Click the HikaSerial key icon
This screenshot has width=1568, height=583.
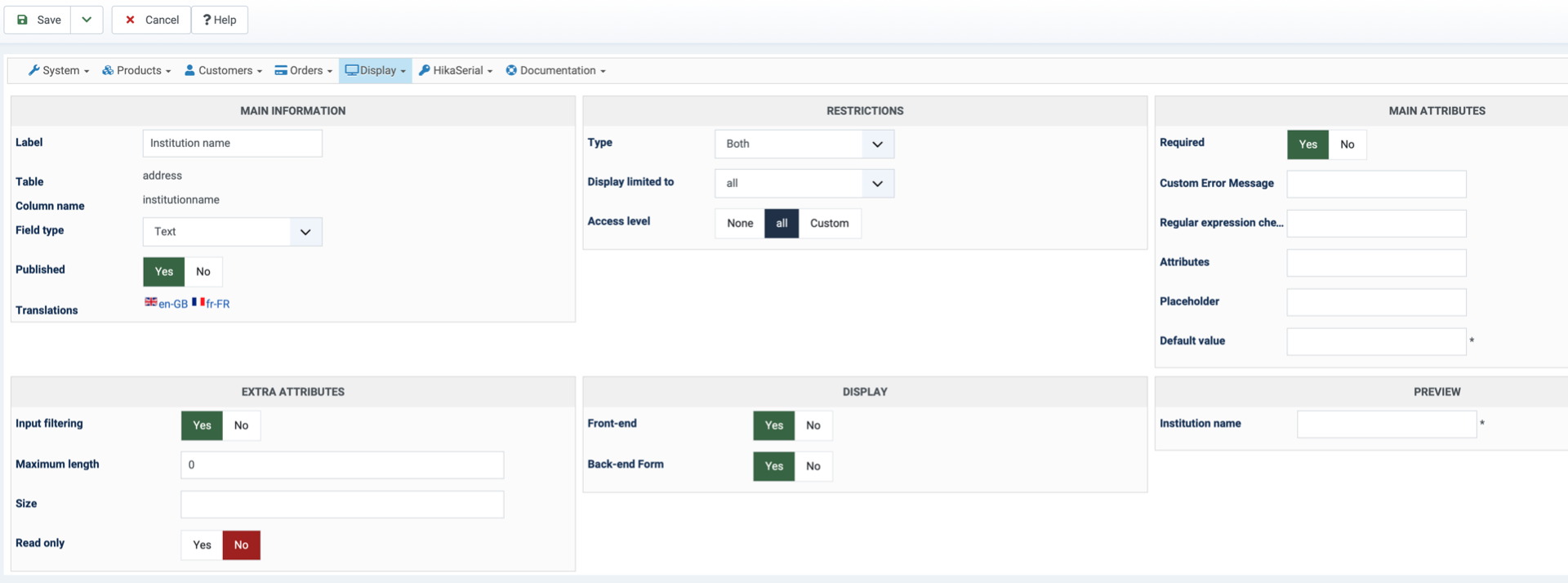click(x=425, y=70)
